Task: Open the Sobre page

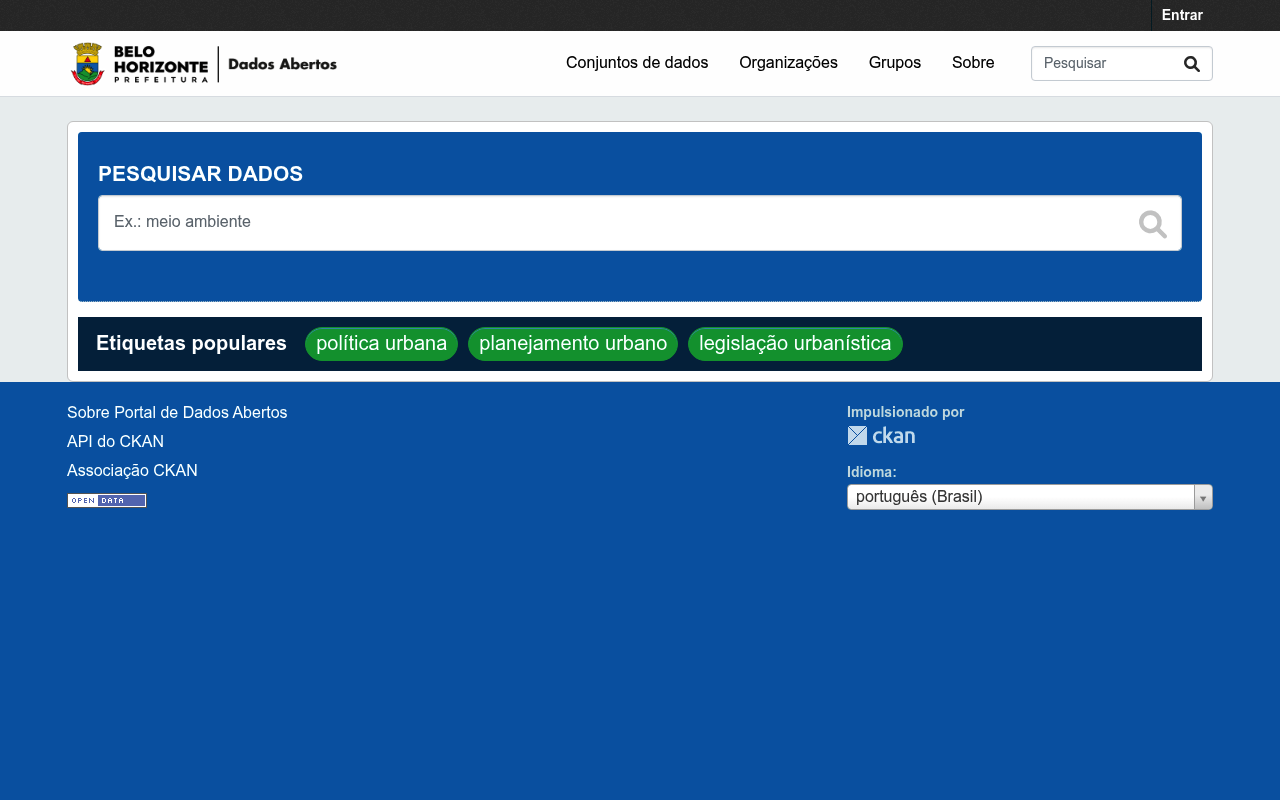Action: [973, 63]
